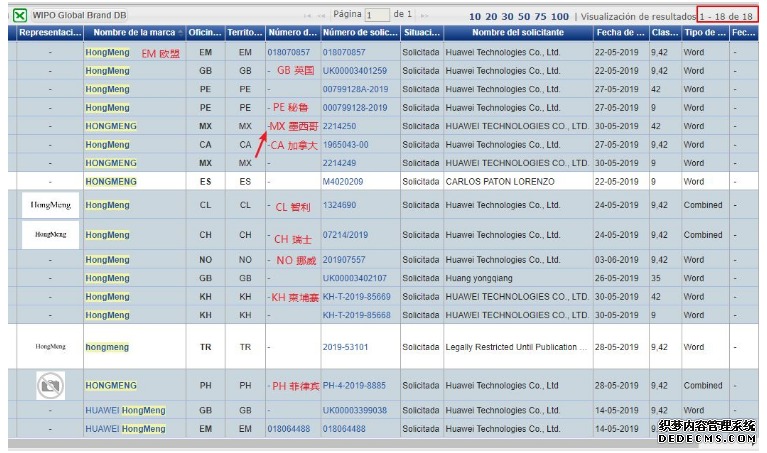
Task: Open HONGMENG brand link in PH row
Action: coord(111,385)
